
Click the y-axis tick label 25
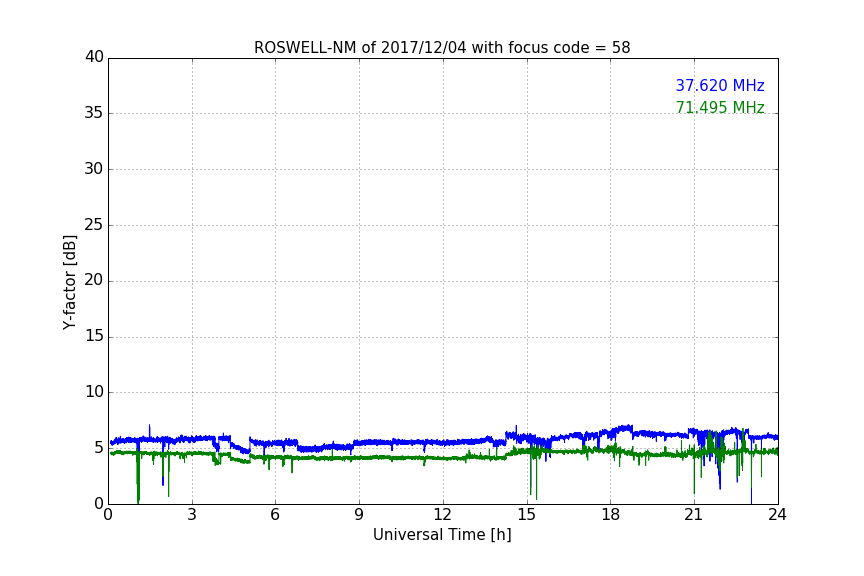(94, 224)
